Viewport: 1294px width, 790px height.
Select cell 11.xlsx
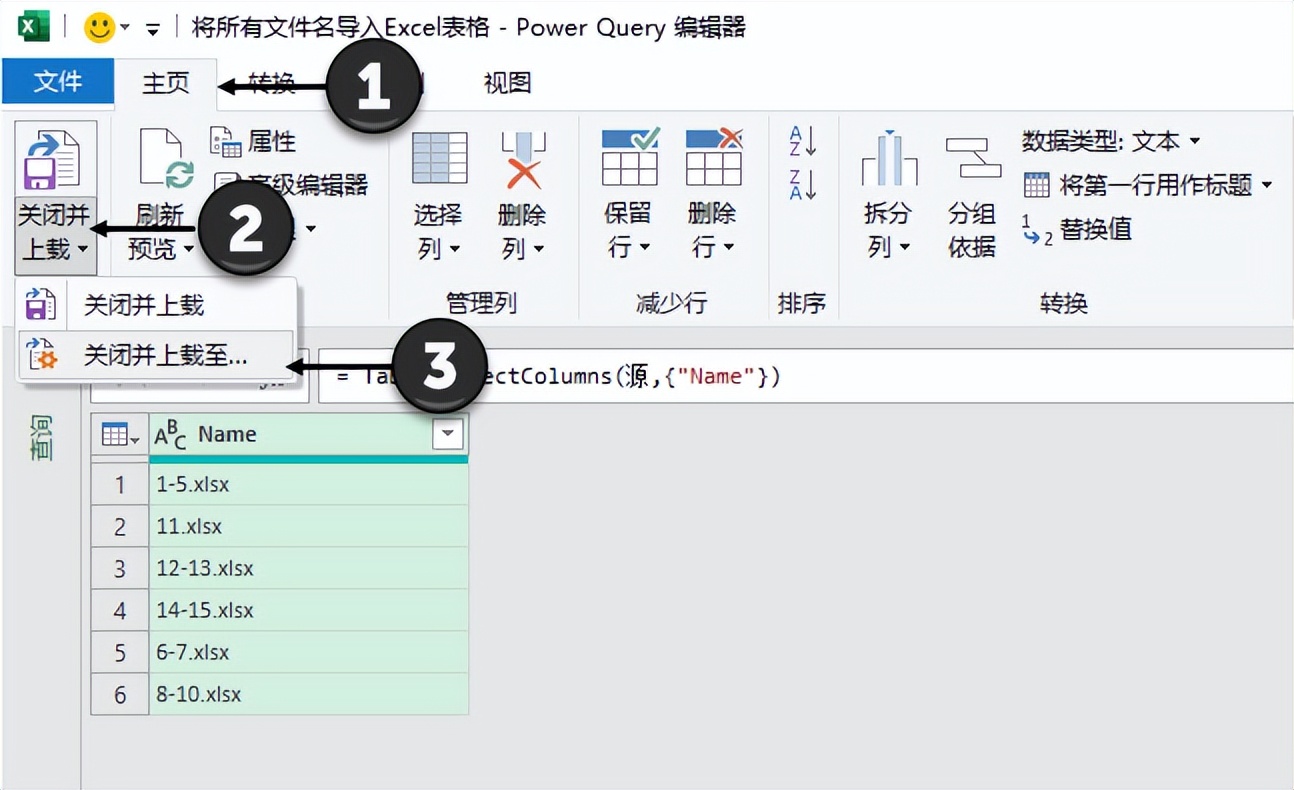(308, 526)
